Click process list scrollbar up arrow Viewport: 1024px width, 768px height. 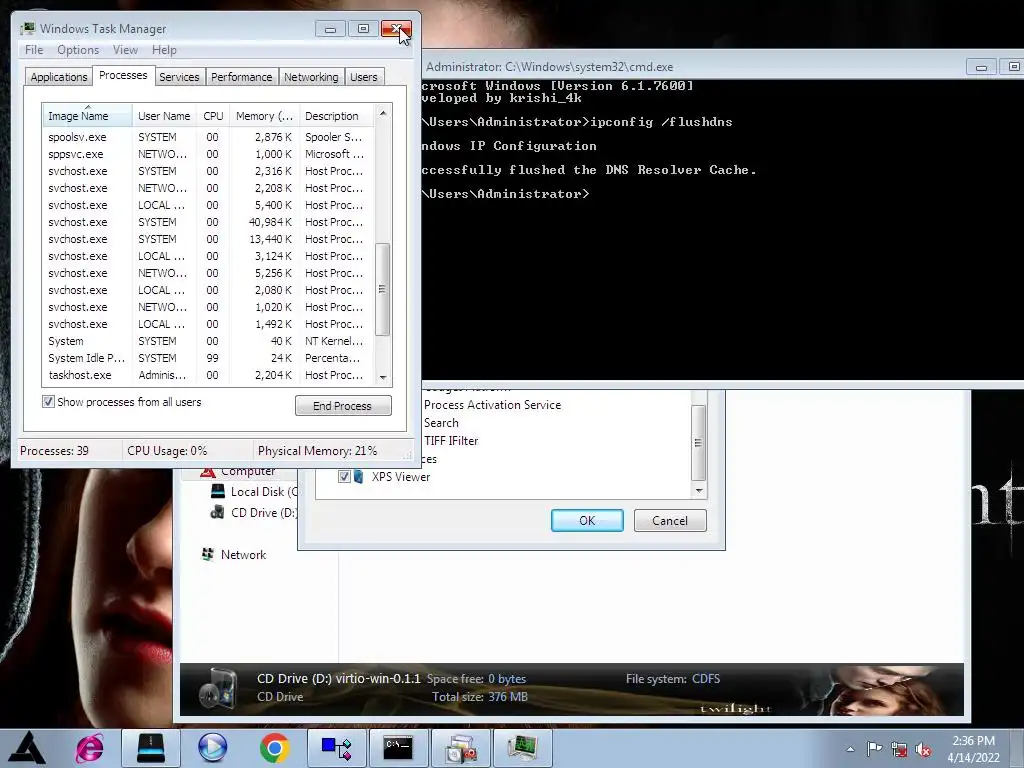tap(383, 114)
